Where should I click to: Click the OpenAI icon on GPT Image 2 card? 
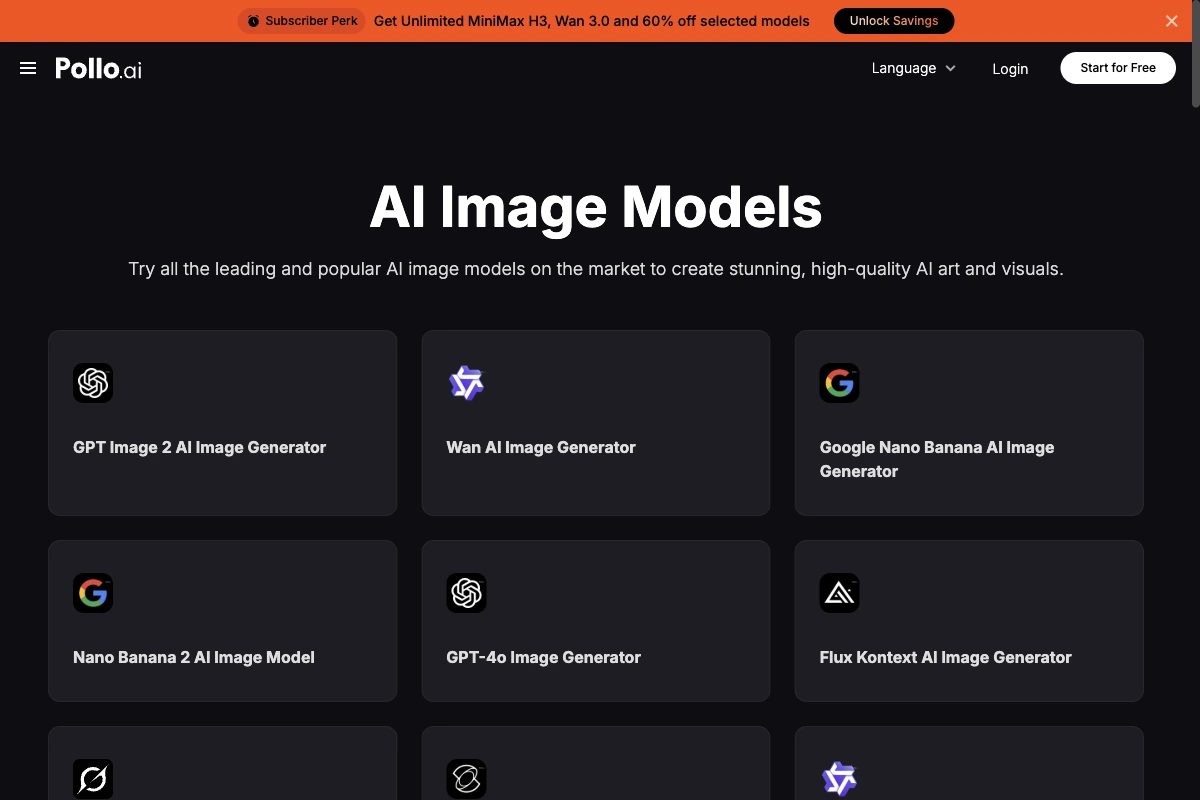(93, 383)
